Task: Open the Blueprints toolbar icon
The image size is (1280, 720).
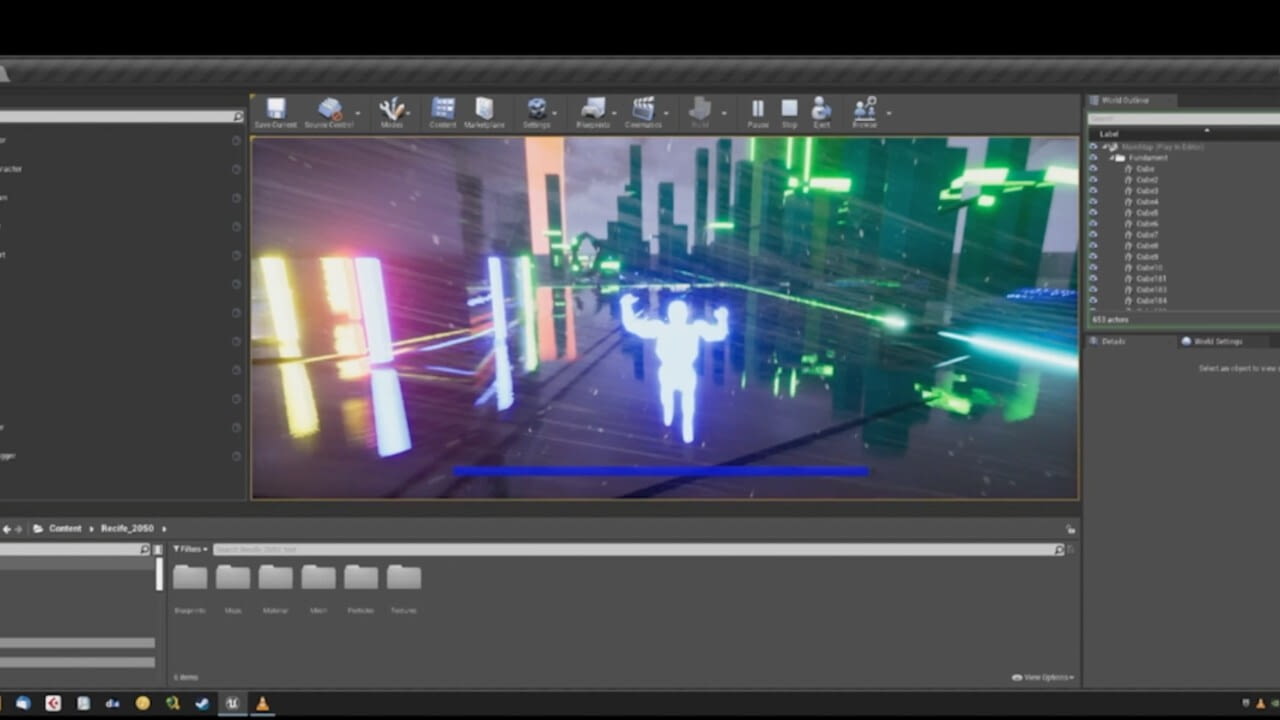Action: 593,109
